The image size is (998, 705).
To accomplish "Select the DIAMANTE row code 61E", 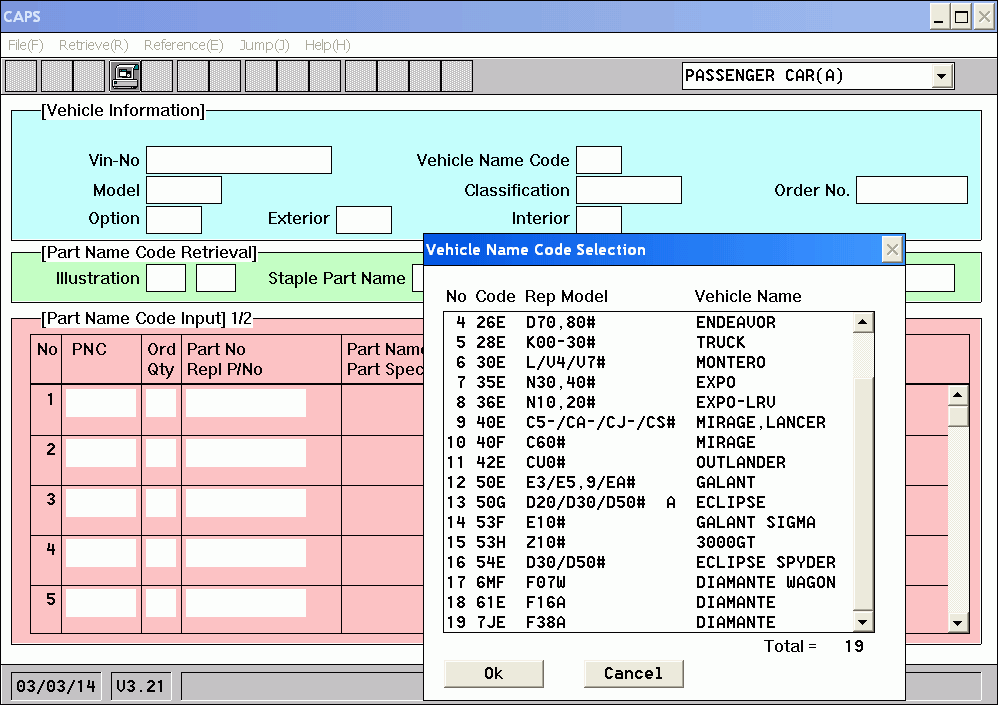I will point(648,603).
